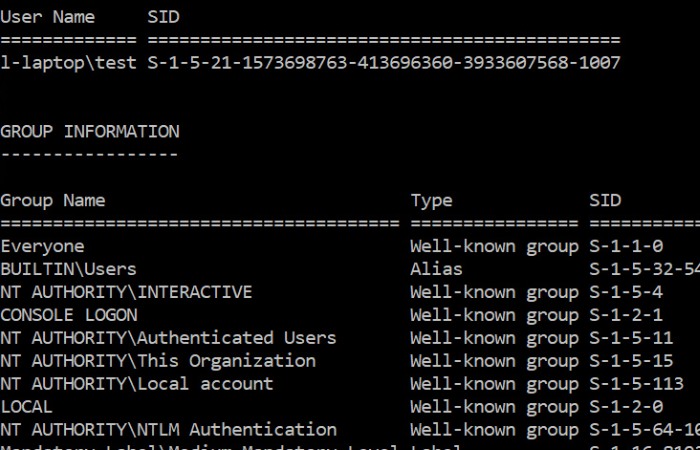
Task: Click the l-laptop\test user name text
Action: tap(68, 63)
